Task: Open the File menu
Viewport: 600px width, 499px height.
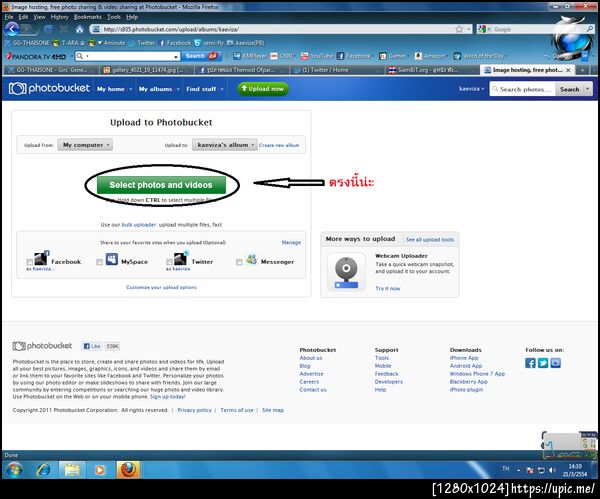Action: pos(9,17)
